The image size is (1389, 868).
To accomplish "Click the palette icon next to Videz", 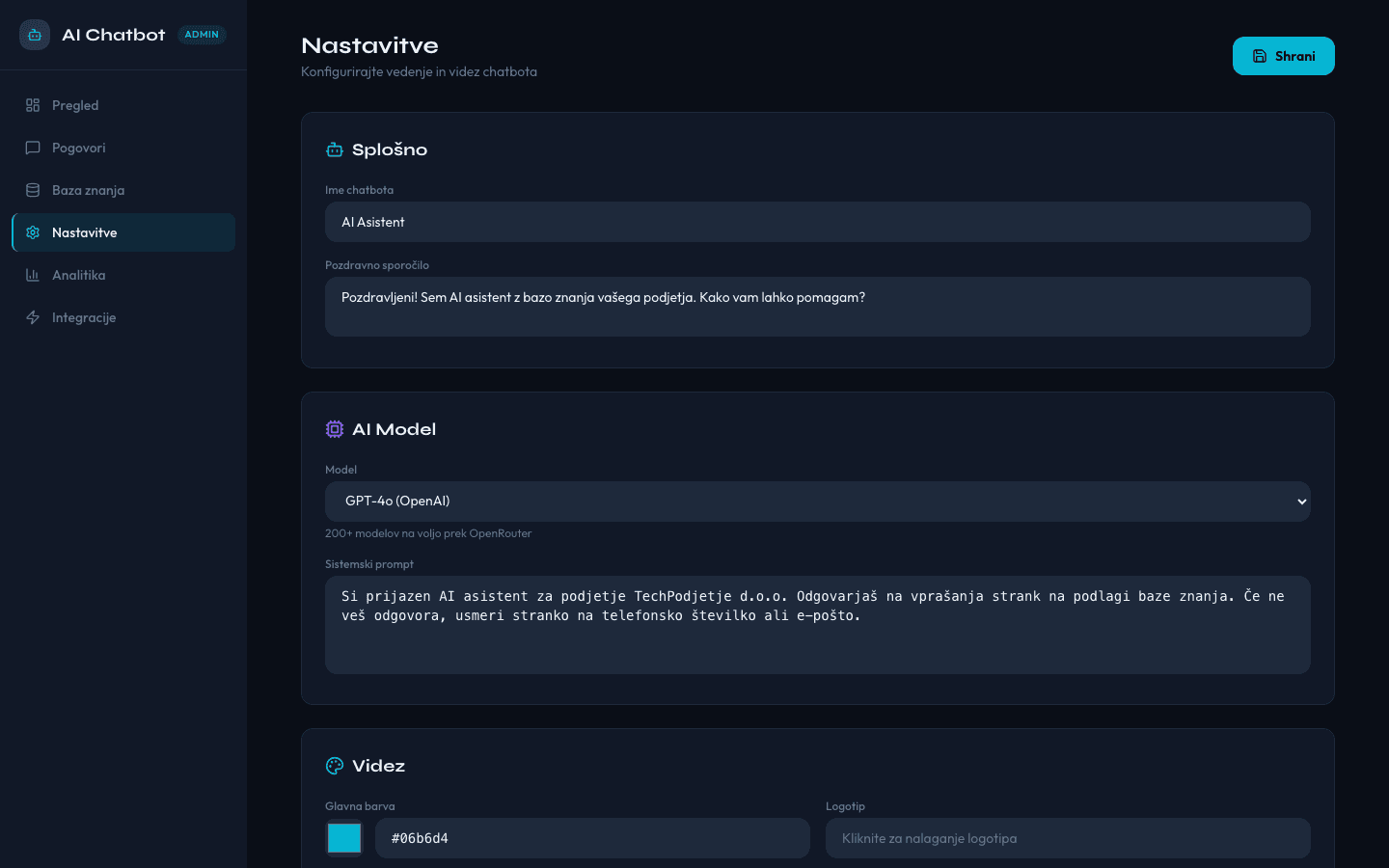I will (x=335, y=766).
